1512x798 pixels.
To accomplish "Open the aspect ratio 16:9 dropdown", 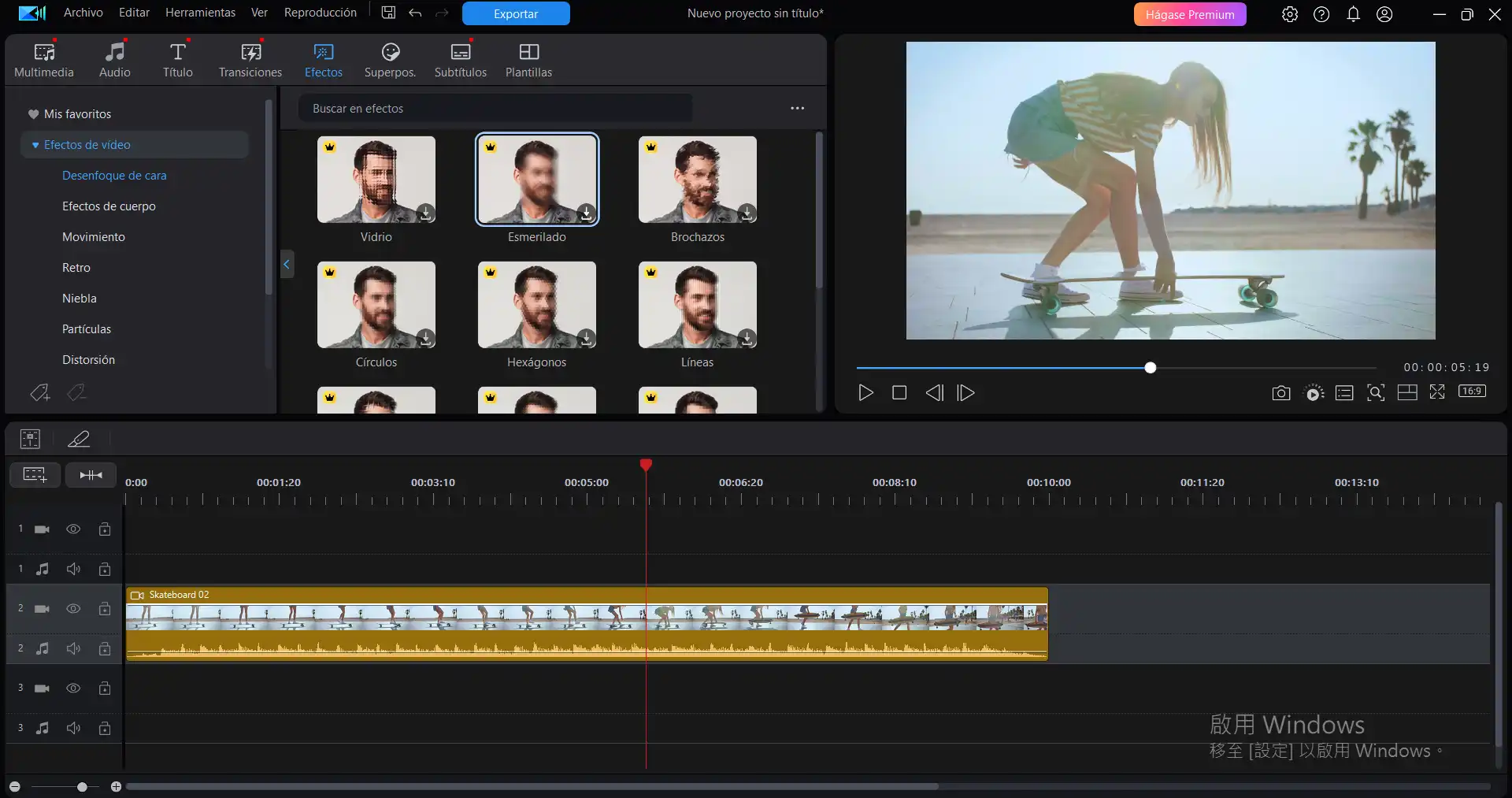I will tap(1472, 392).
